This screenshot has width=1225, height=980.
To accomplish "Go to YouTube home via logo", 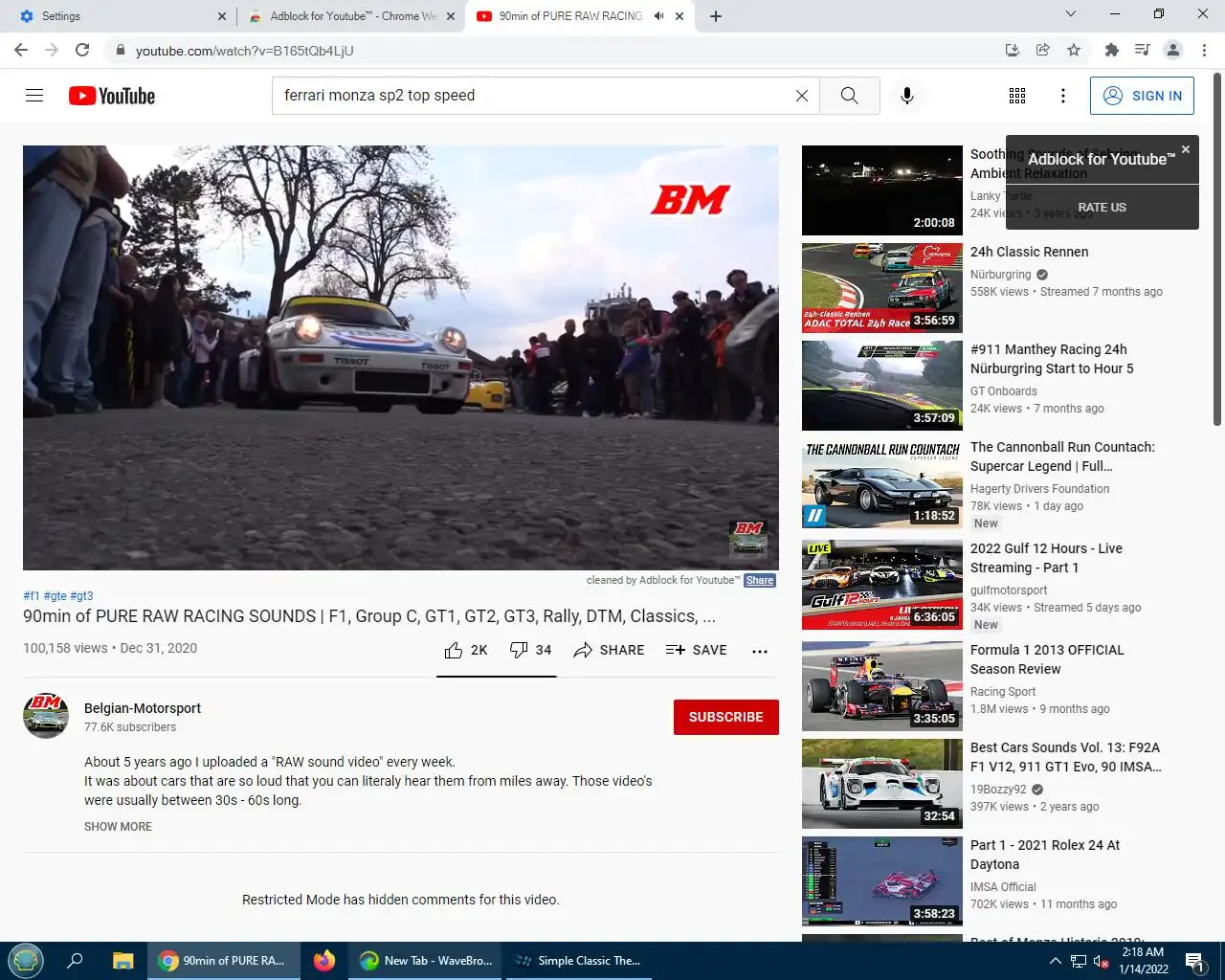I will click(112, 96).
